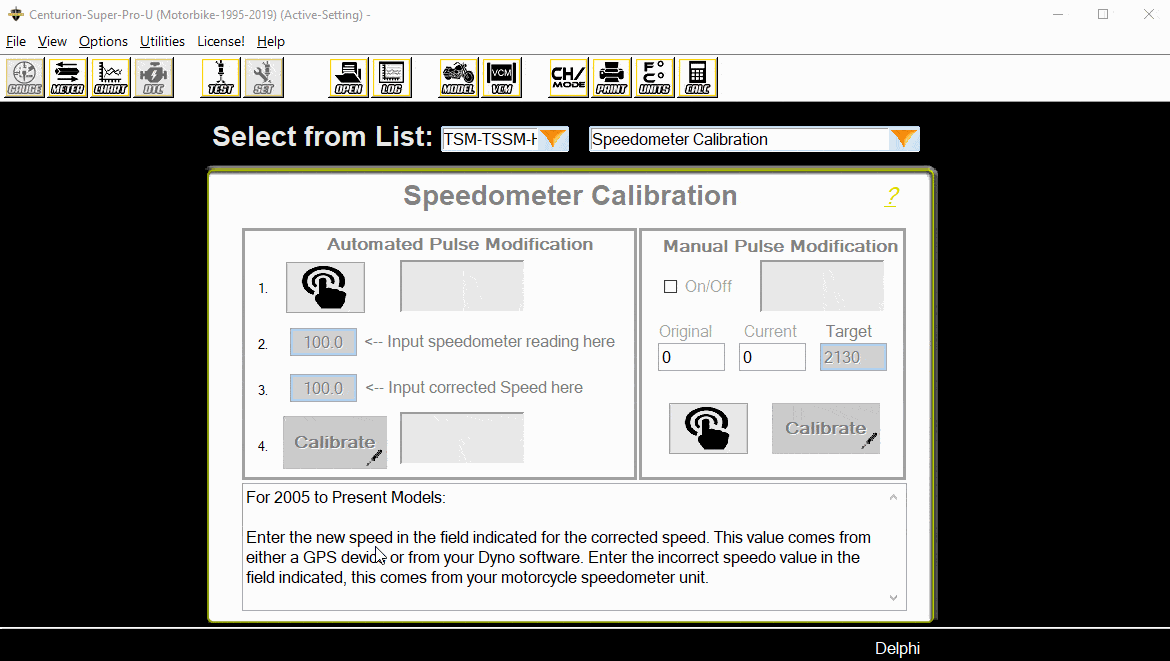Viewport: 1170px width, 661px height.
Task: Click the Calibrate button in Automated Pulse Modification
Action: tap(335, 441)
